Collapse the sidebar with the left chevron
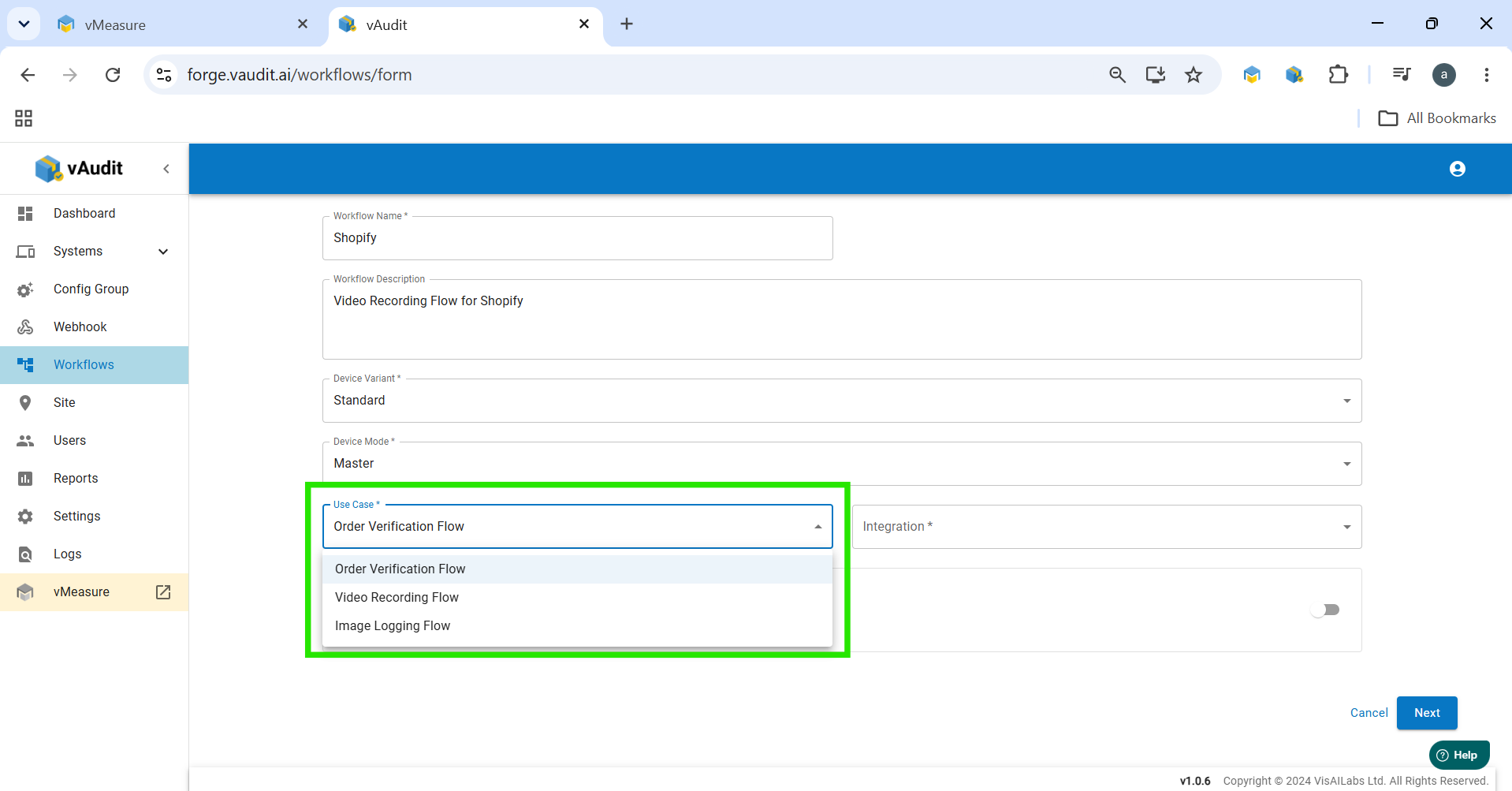Image resolution: width=1512 pixels, height=791 pixels. point(166,169)
